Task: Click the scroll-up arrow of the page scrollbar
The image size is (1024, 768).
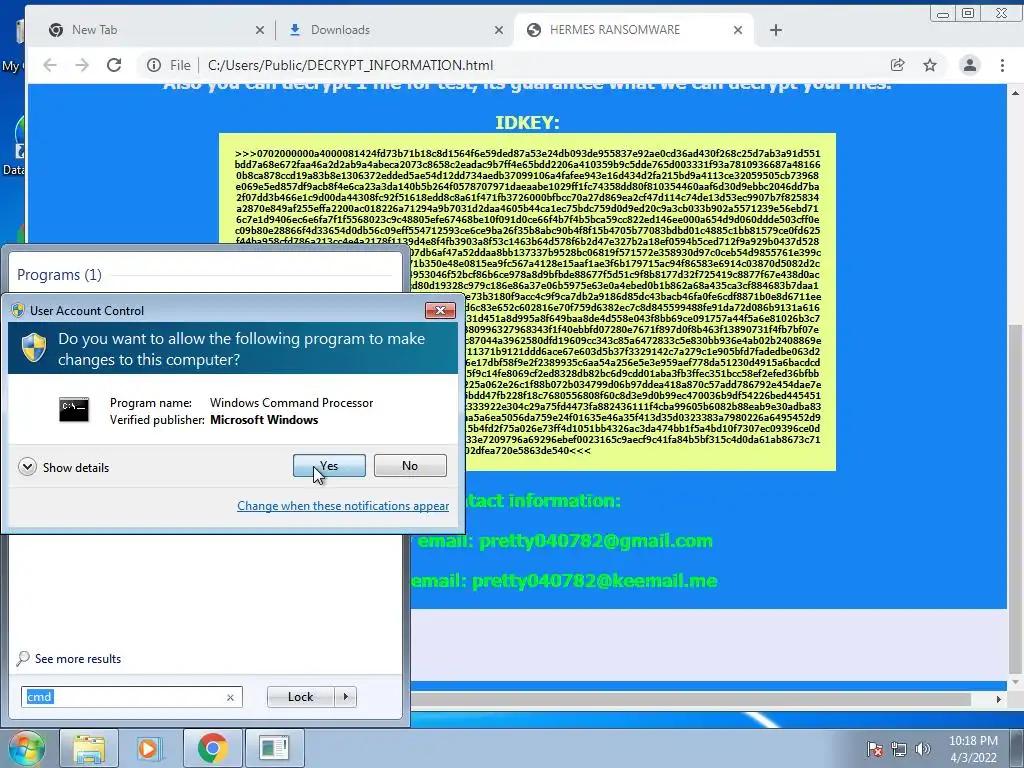Action: pyautogui.click(x=1015, y=93)
